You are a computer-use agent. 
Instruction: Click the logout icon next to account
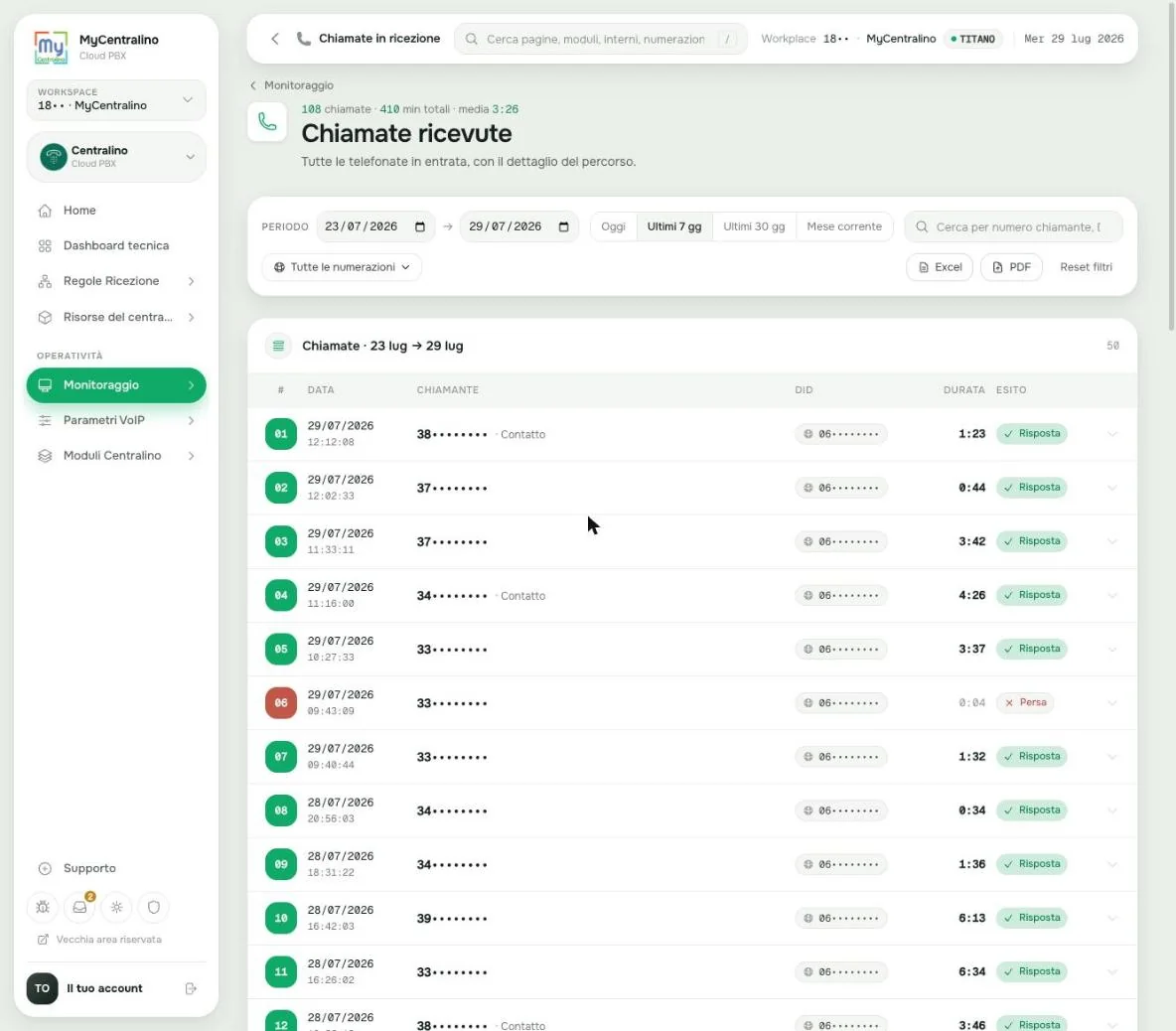tap(191, 989)
